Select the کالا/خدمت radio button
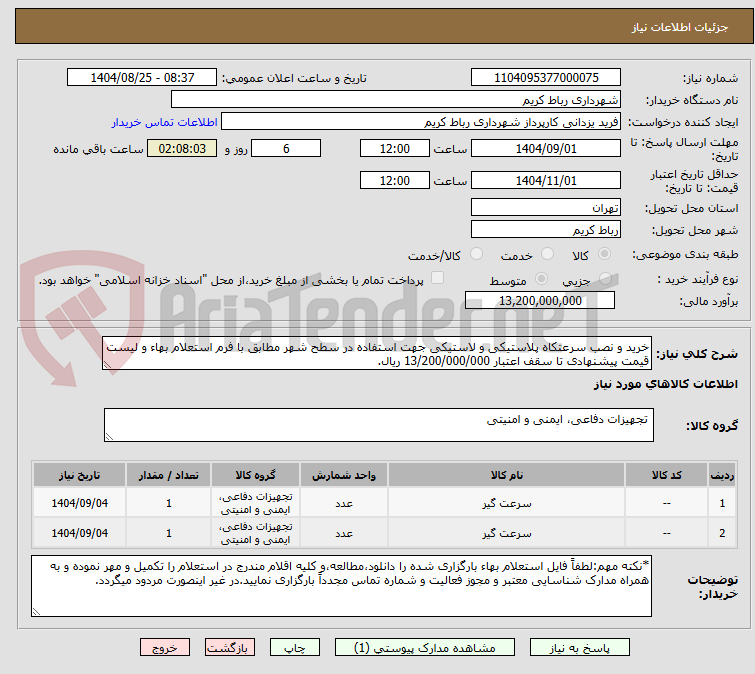The image size is (755, 674). tap(476, 254)
